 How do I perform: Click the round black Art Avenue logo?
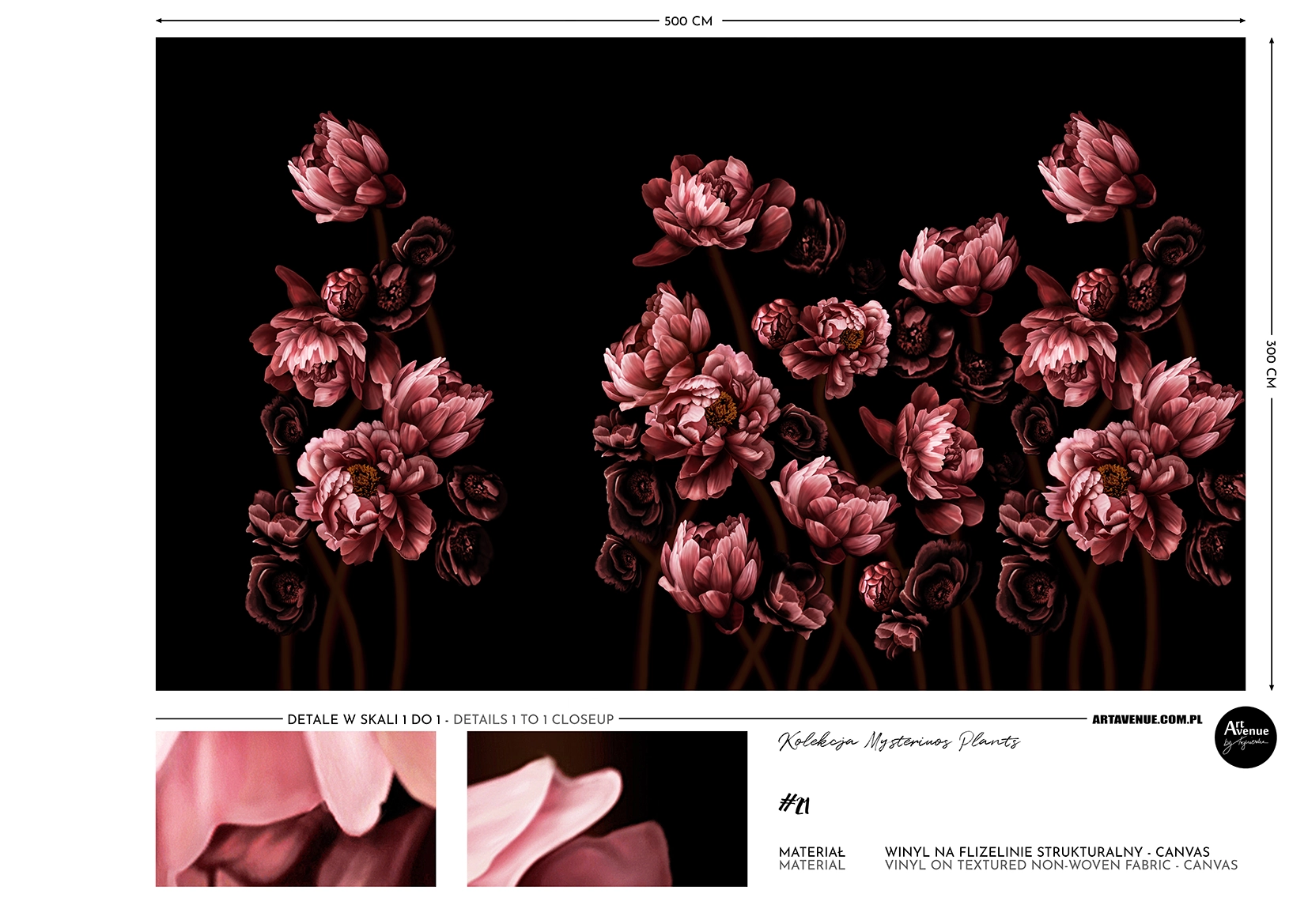click(x=1245, y=737)
